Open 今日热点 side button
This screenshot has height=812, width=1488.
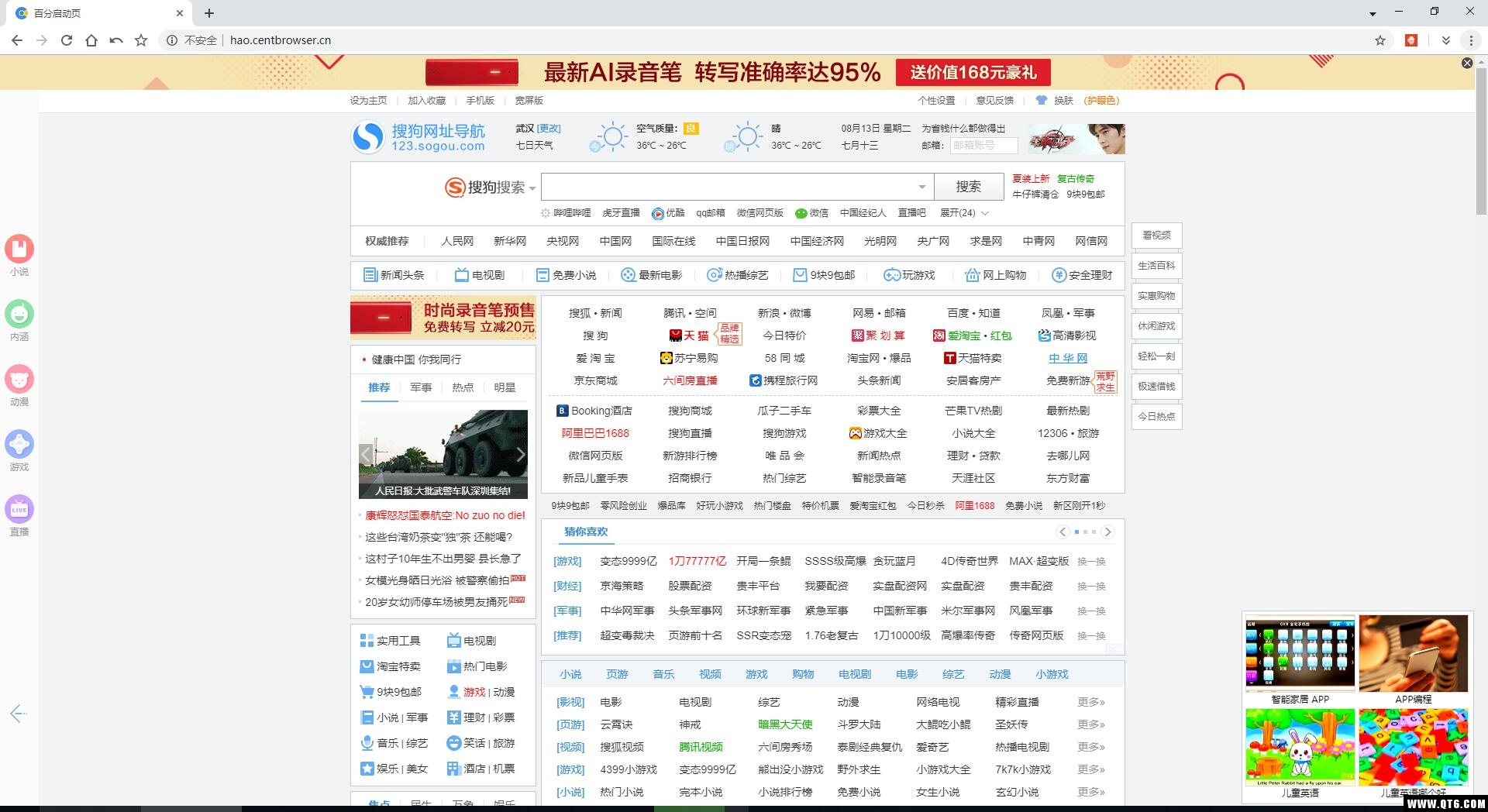(1156, 416)
